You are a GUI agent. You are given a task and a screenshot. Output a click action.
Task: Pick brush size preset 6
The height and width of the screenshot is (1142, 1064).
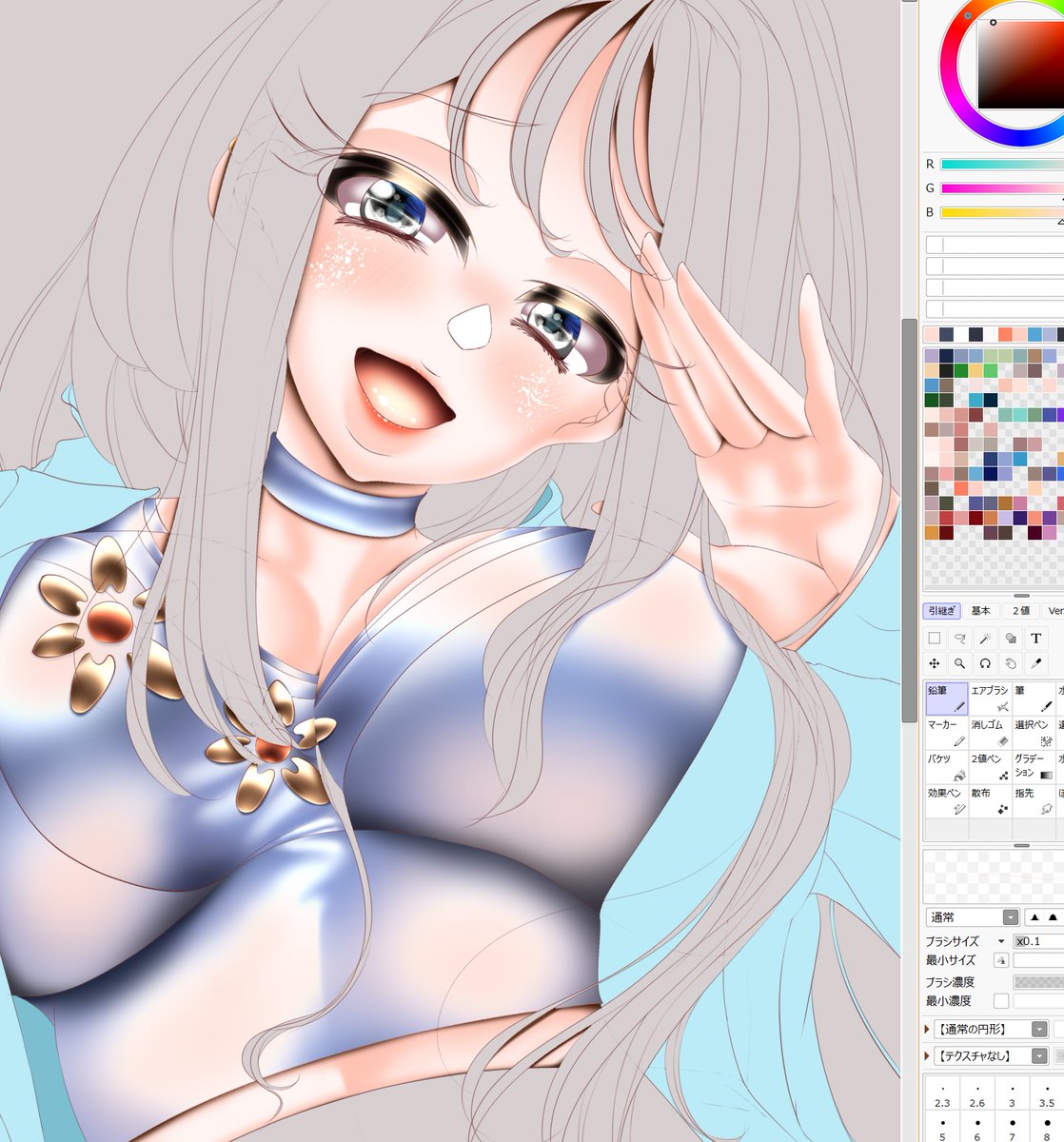977,1128
